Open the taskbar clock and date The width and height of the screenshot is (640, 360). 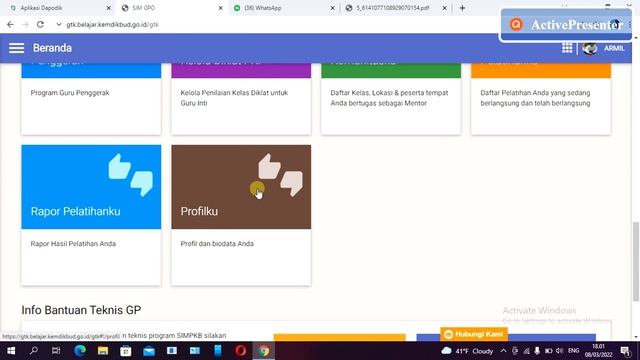click(598, 351)
